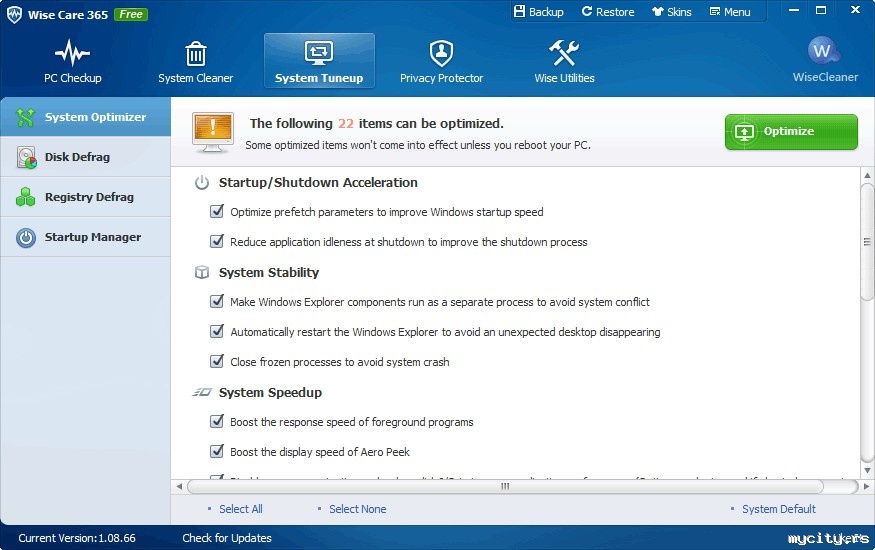875x550 pixels.
Task: Open Wise Utilities tools icon
Action: tap(564, 54)
